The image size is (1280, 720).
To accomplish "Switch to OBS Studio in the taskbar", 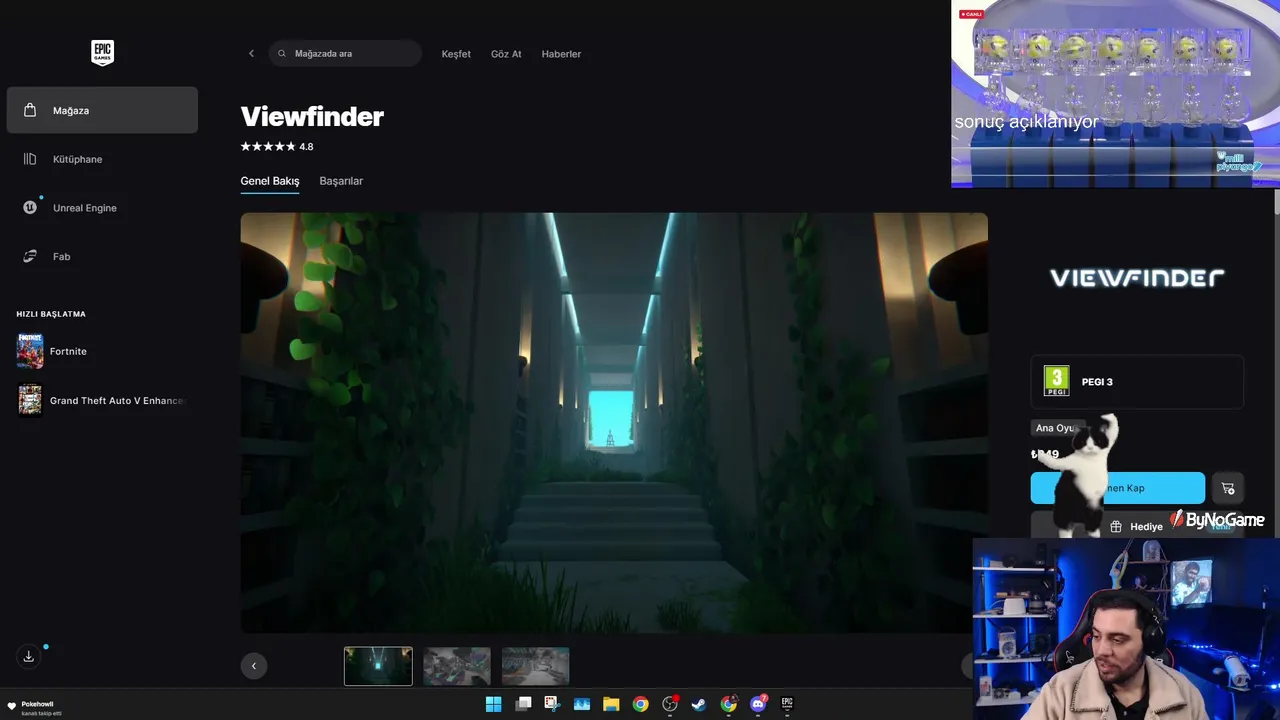I will click(670, 704).
